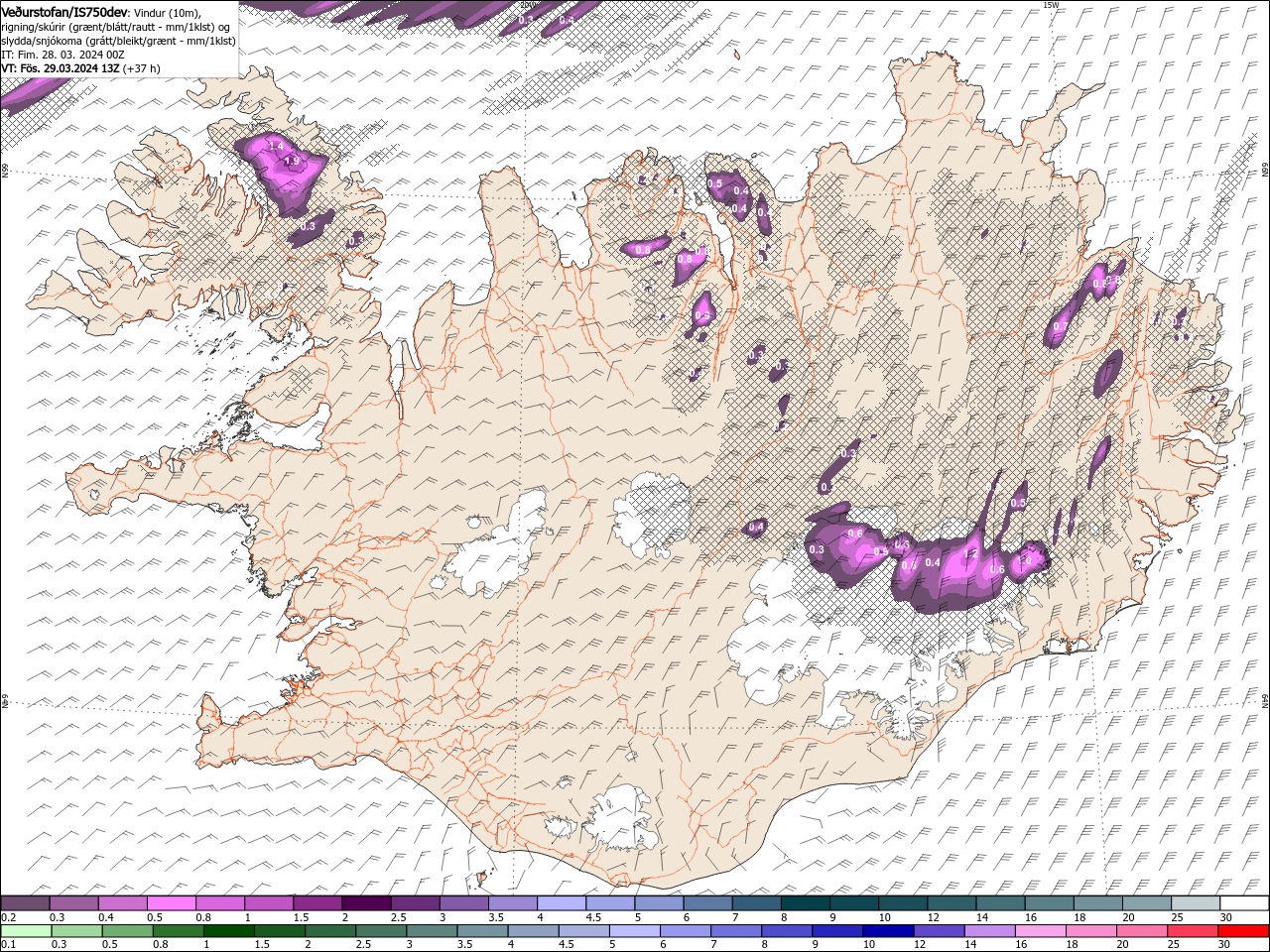Viewport: 1270px width, 952px height.
Task: Click the '1.4' snowfall value in the Westfjords
Action: pos(276,147)
